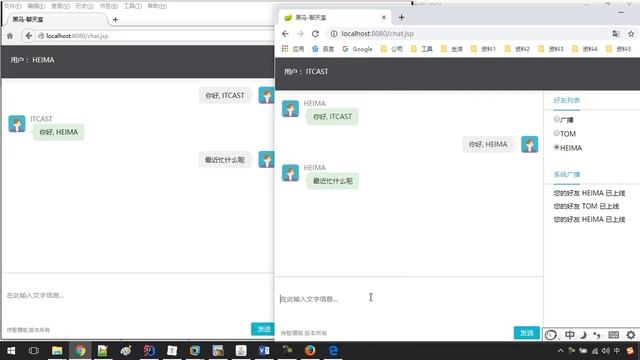Click ITCAST avatar in the Firefox chat
The width and height of the screenshot is (640, 360).
coord(17,124)
